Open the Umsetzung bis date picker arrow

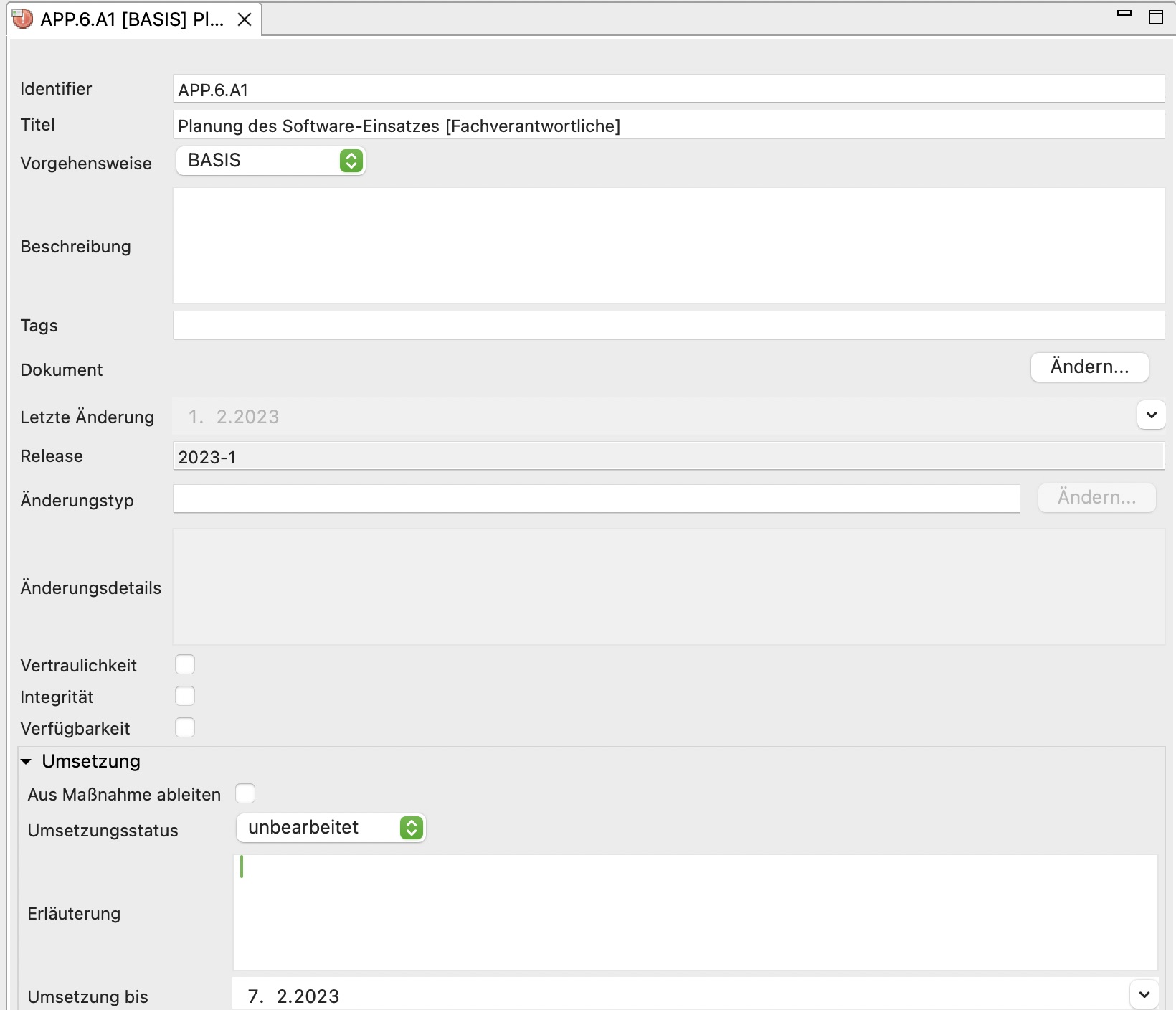pos(1144,995)
